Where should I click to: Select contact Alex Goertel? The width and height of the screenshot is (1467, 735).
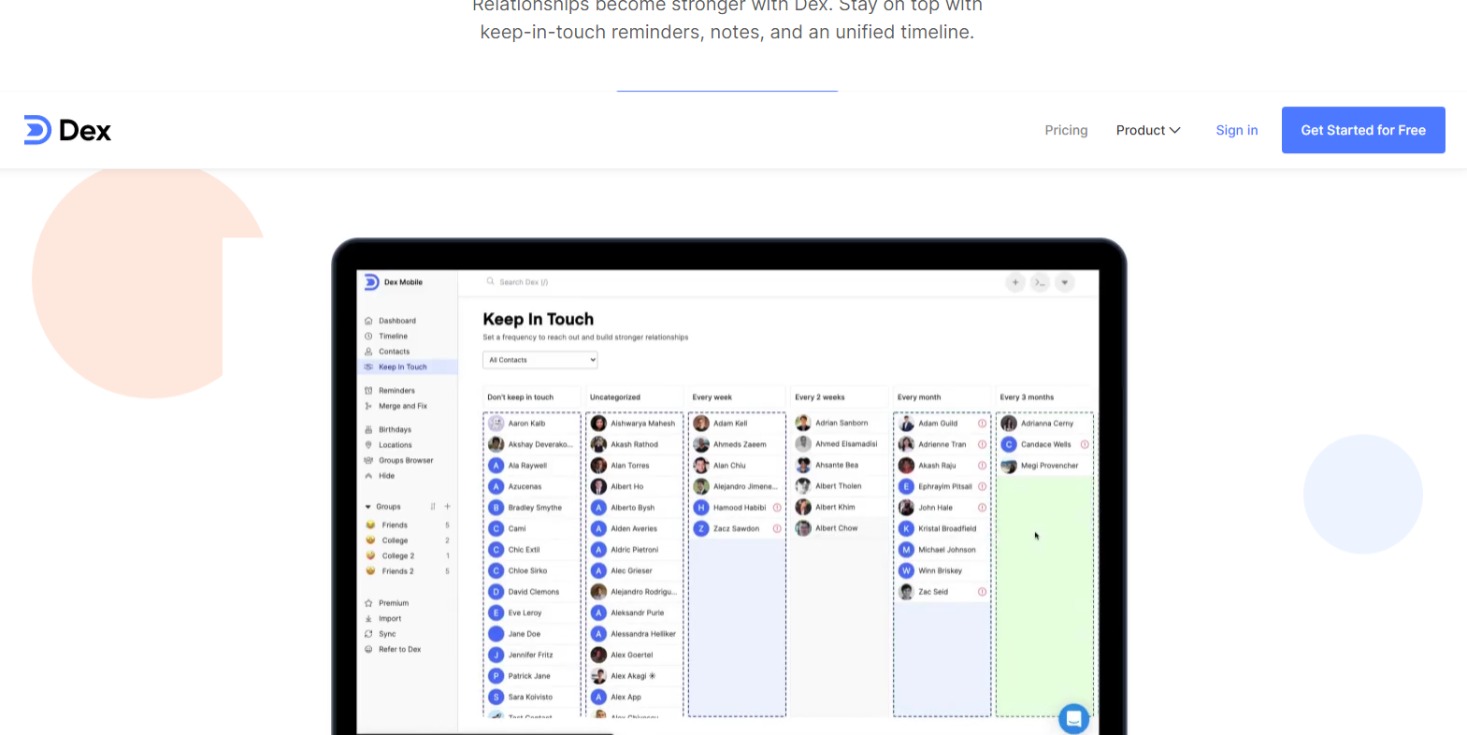[x=634, y=655]
